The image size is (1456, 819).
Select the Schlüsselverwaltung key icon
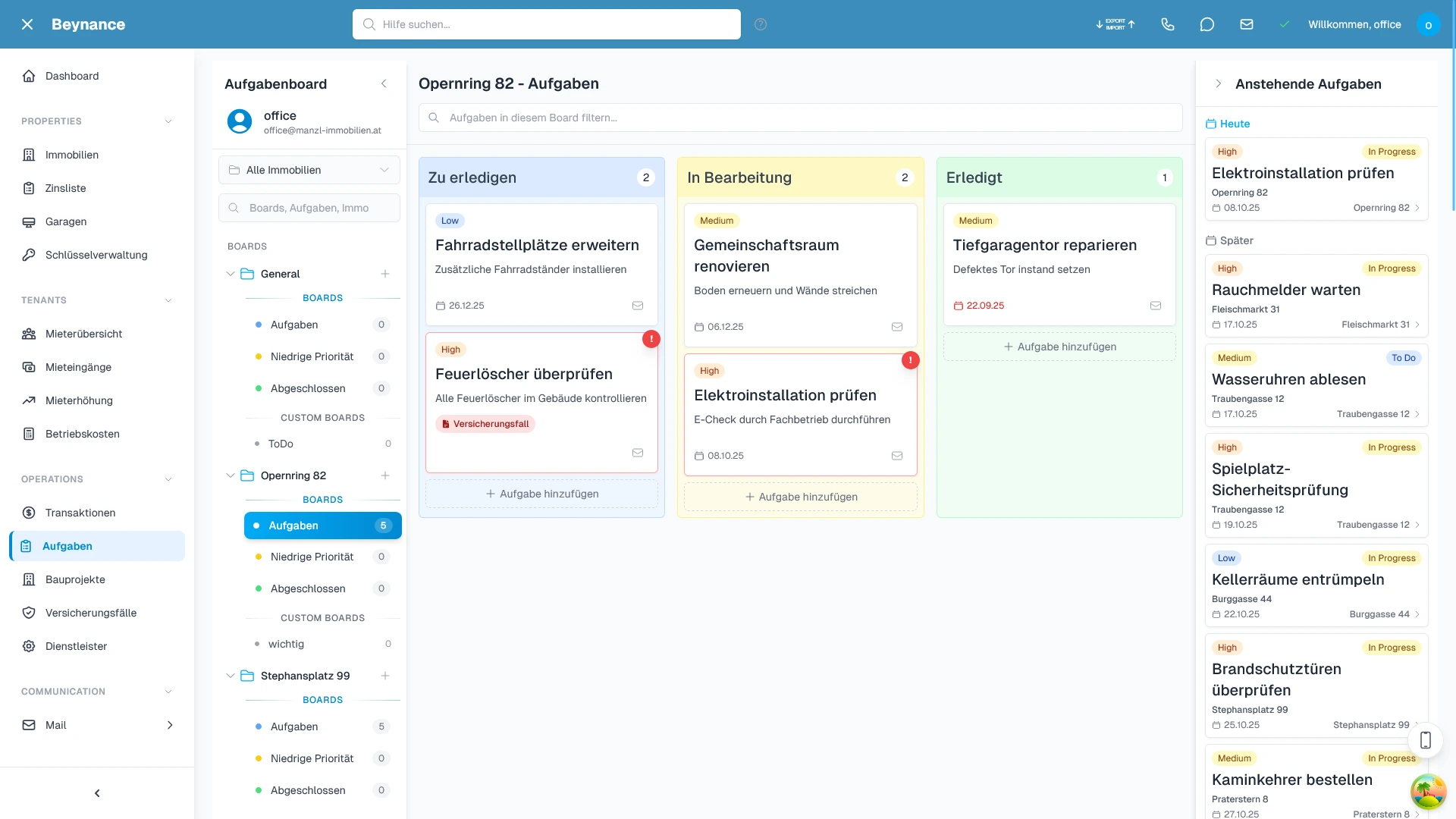tap(29, 255)
